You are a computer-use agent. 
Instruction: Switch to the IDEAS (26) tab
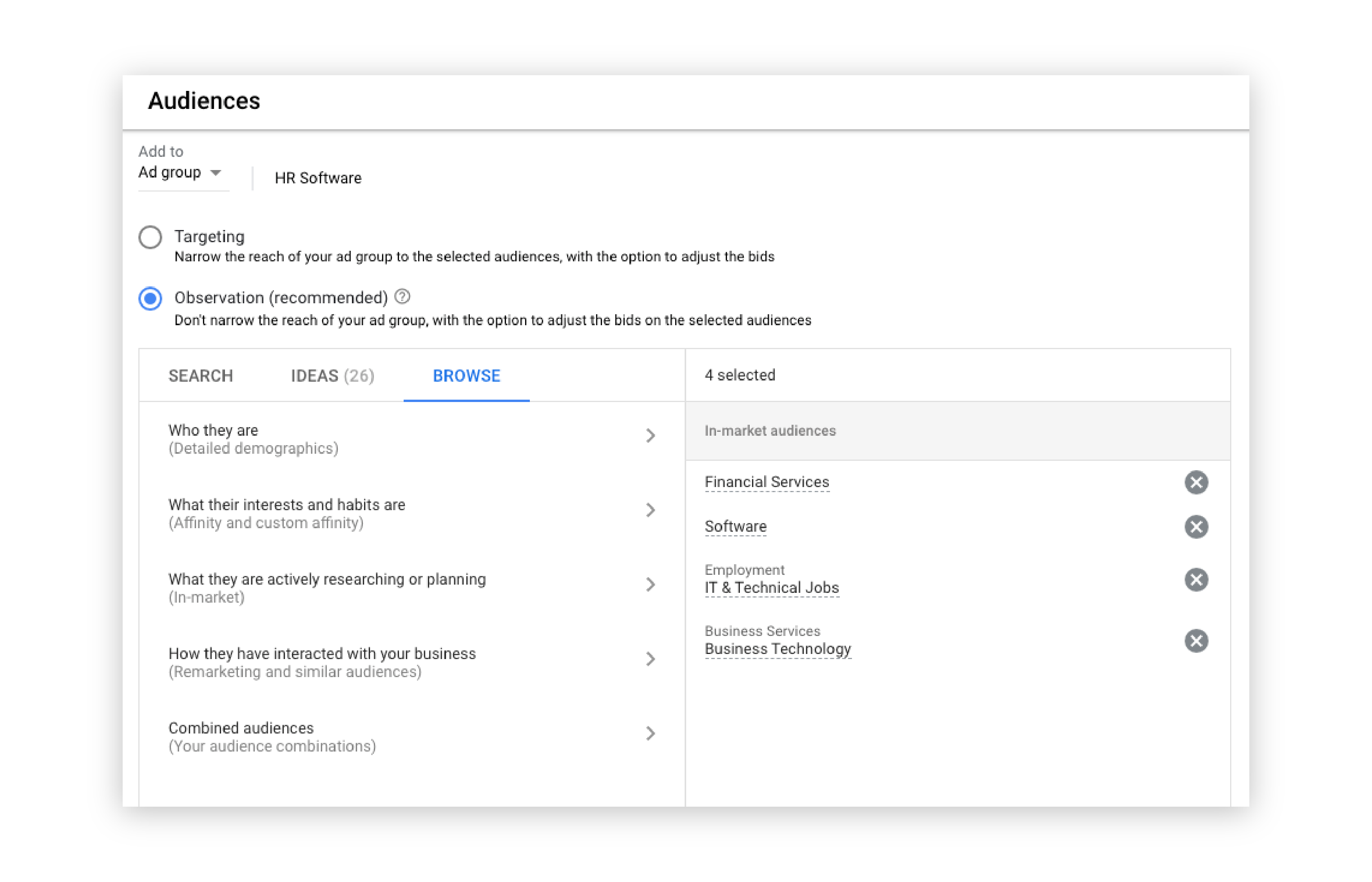pyautogui.click(x=332, y=375)
